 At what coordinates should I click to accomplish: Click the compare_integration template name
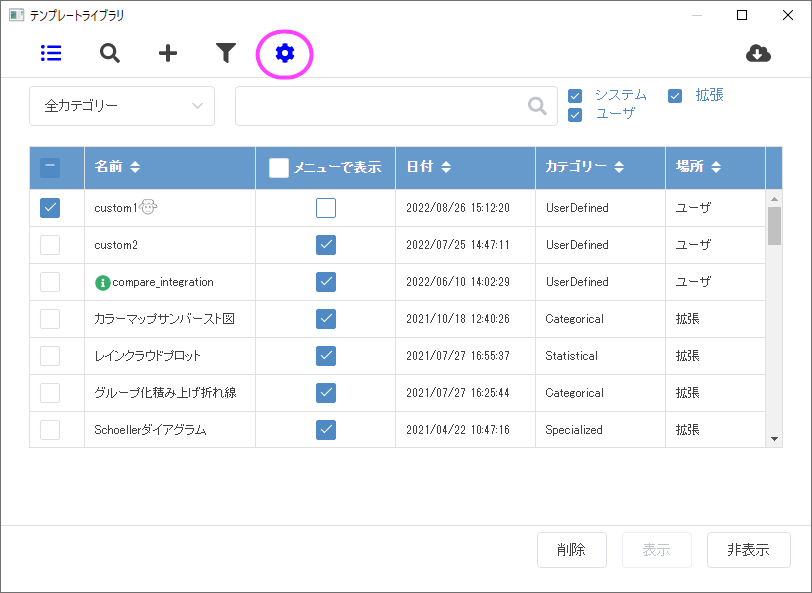pos(163,282)
